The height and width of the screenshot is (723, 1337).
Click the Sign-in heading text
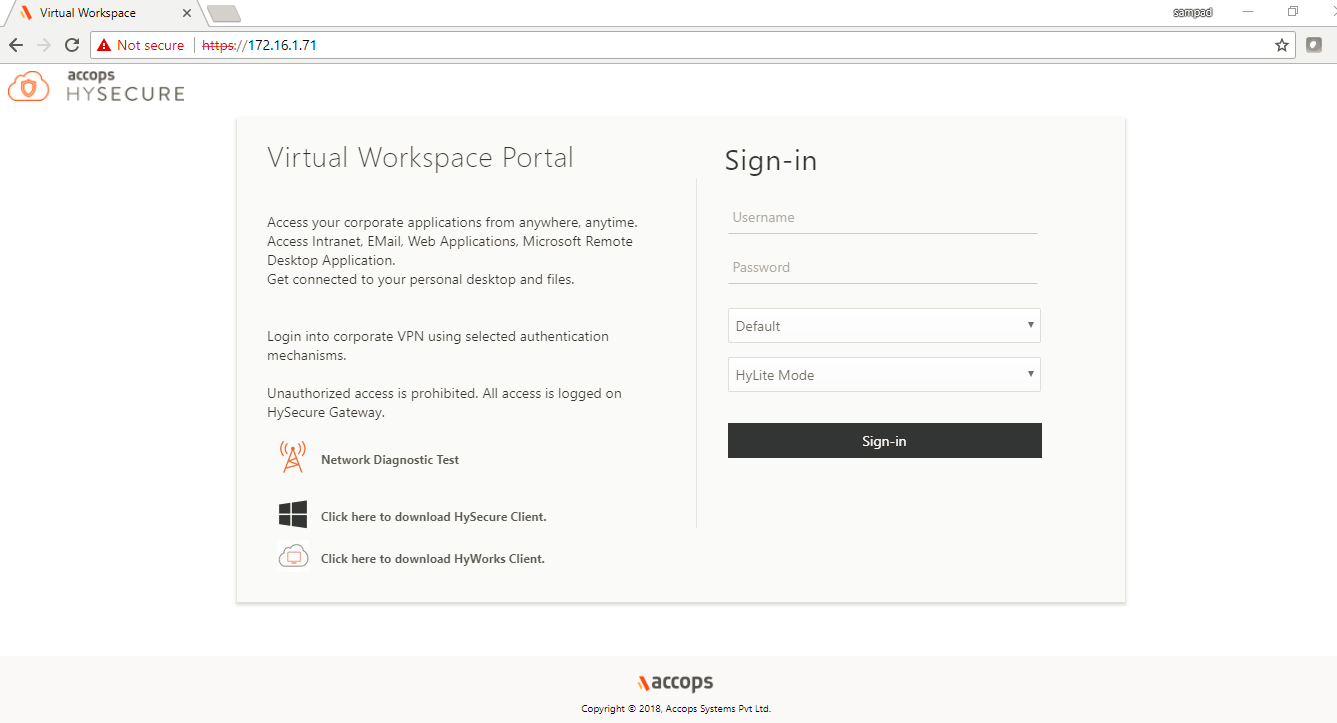(x=771, y=161)
